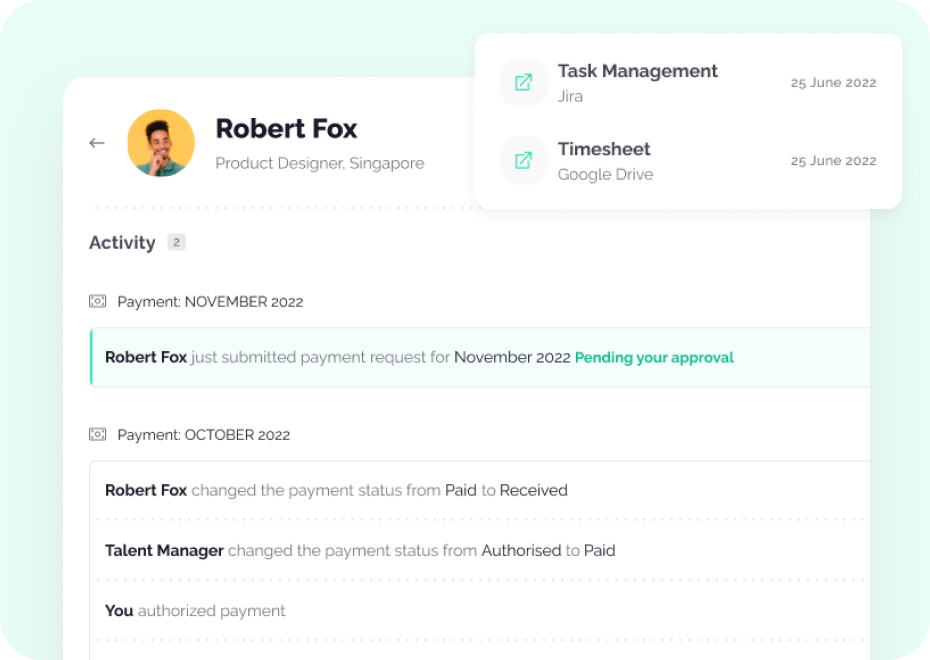
Task: Click Robert Fox's profile avatar
Action: (161, 143)
